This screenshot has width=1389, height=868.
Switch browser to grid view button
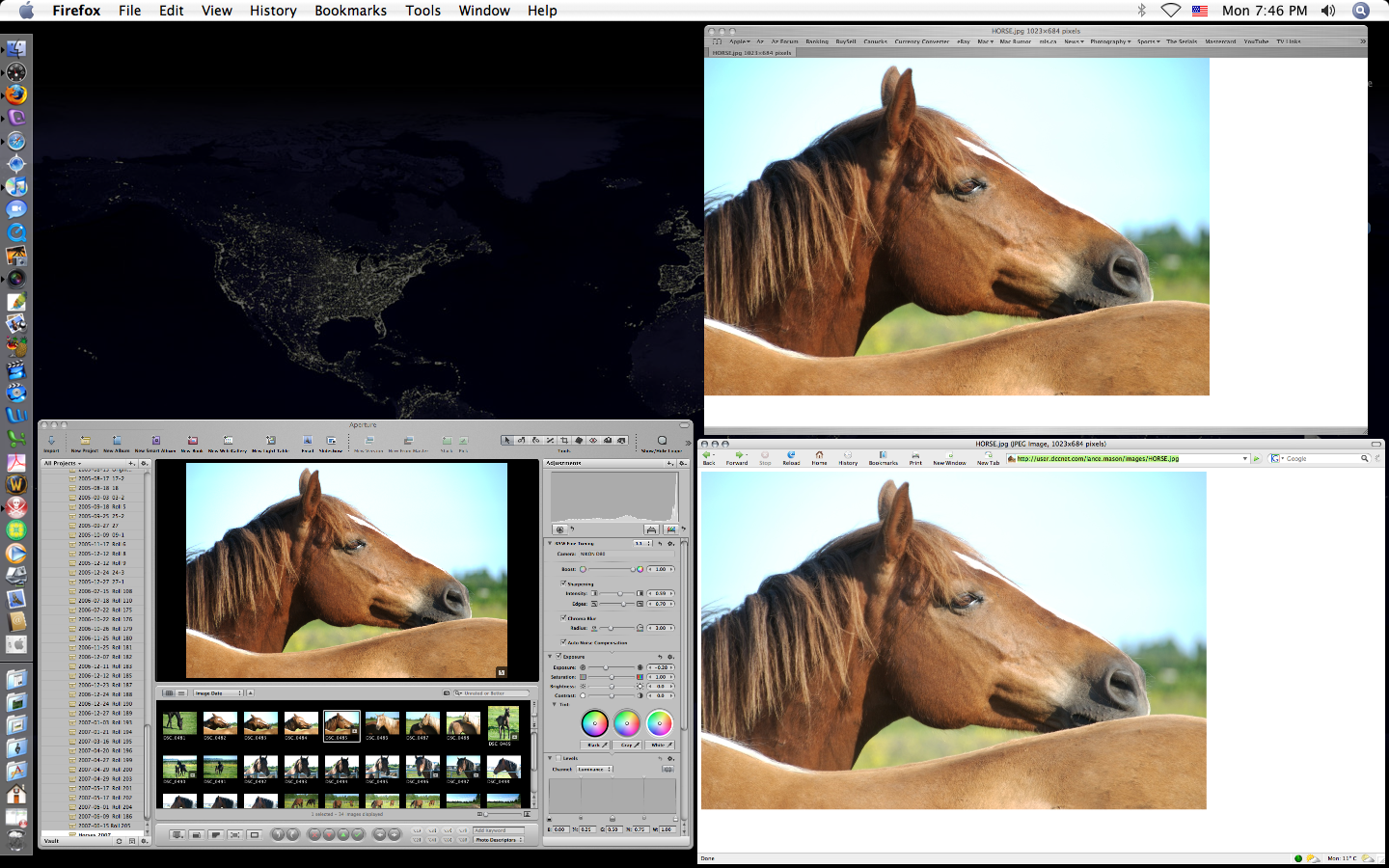tap(169, 693)
